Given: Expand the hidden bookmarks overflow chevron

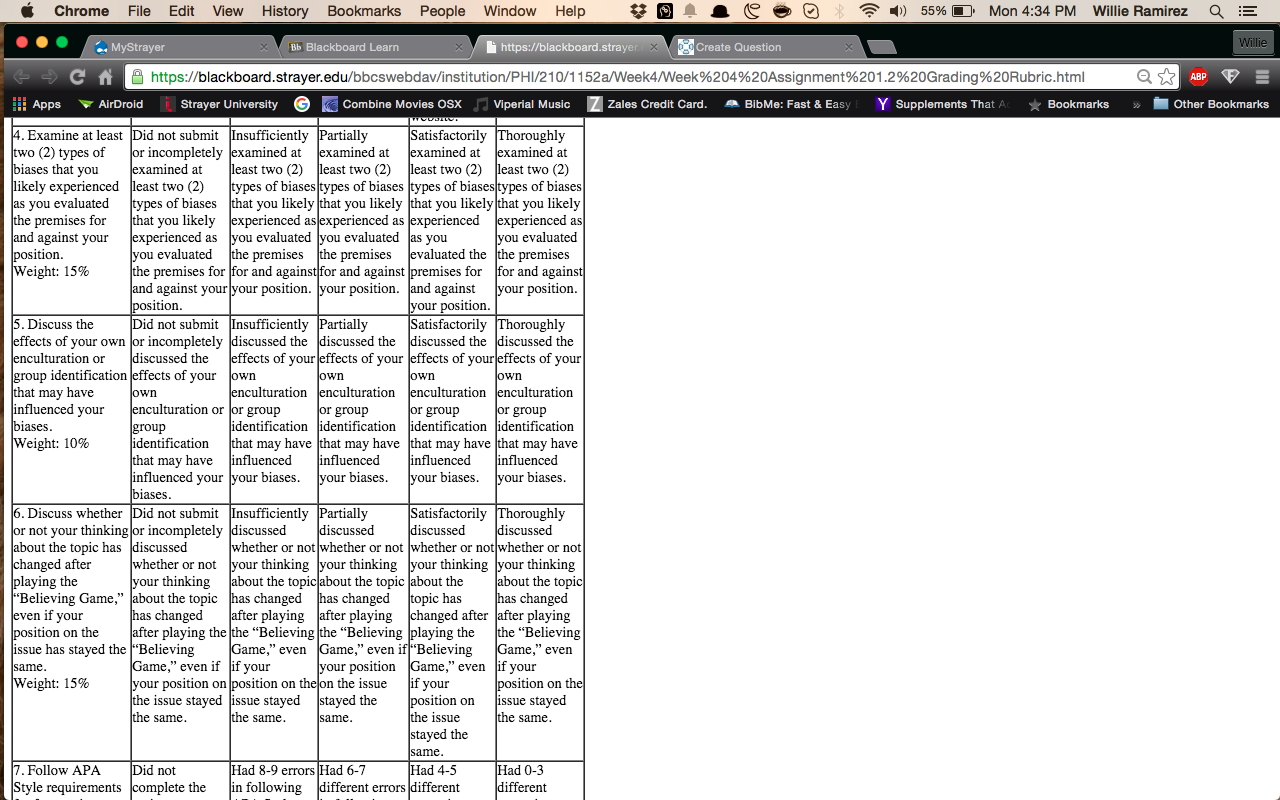Looking at the screenshot, I should pyautogui.click(x=1136, y=104).
